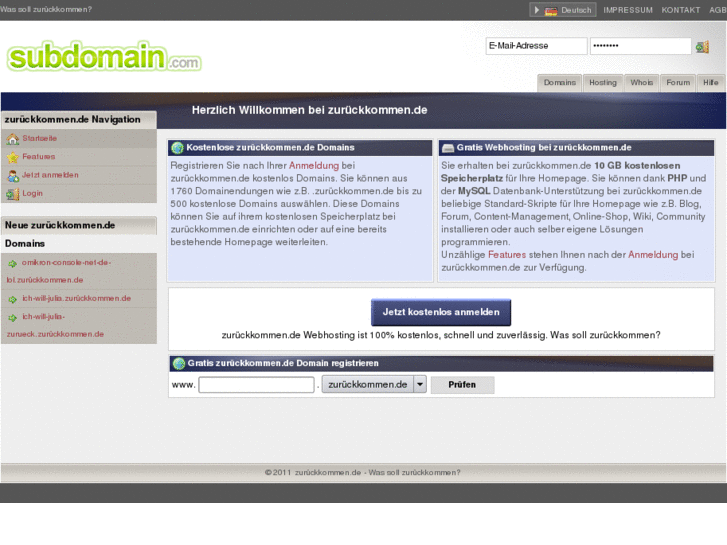Focus the E-Mail-Adresse input field
This screenshot has height=545, width=727.
click(536, 46)
